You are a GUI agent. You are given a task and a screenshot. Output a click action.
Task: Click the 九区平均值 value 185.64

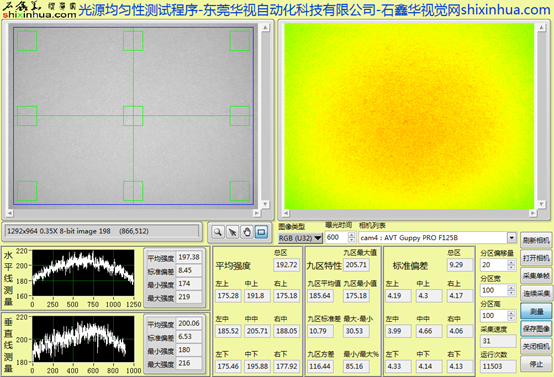pyautogui.click(x=320, y=296)
